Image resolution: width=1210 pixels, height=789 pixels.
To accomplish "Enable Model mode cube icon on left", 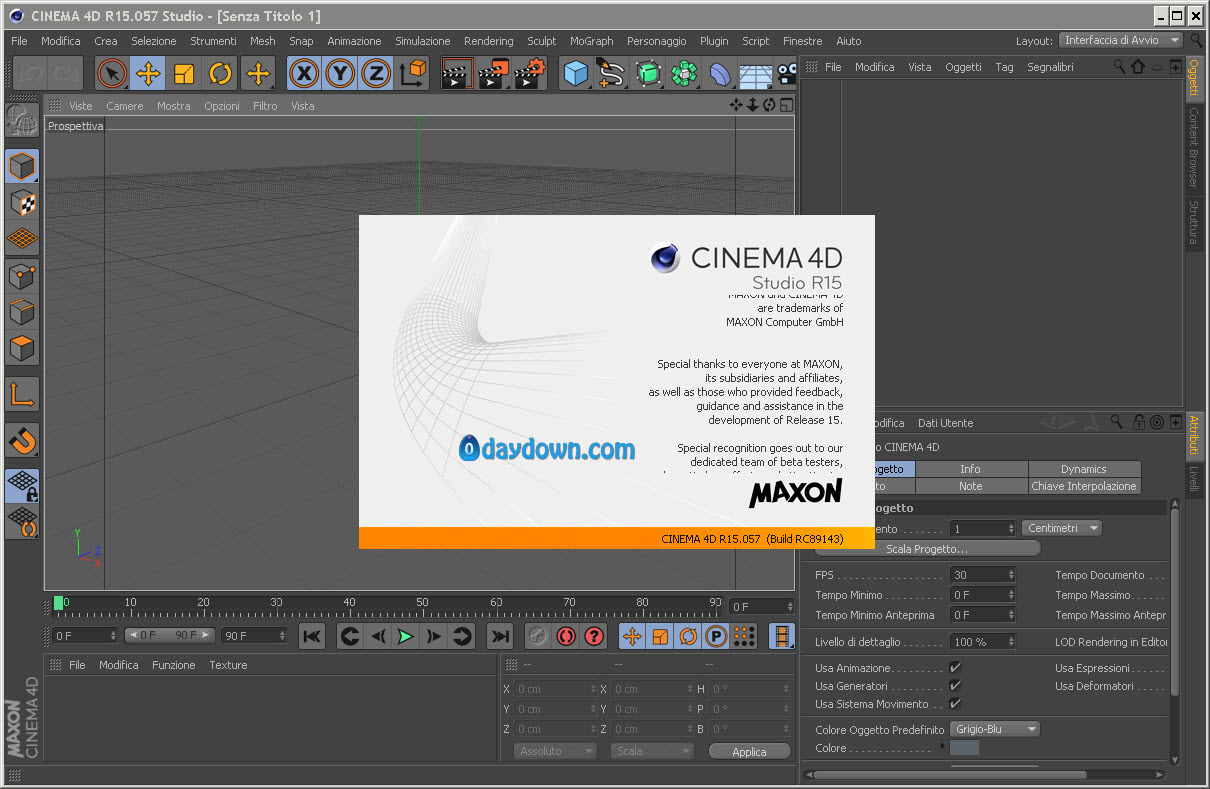I will point(22,166).
